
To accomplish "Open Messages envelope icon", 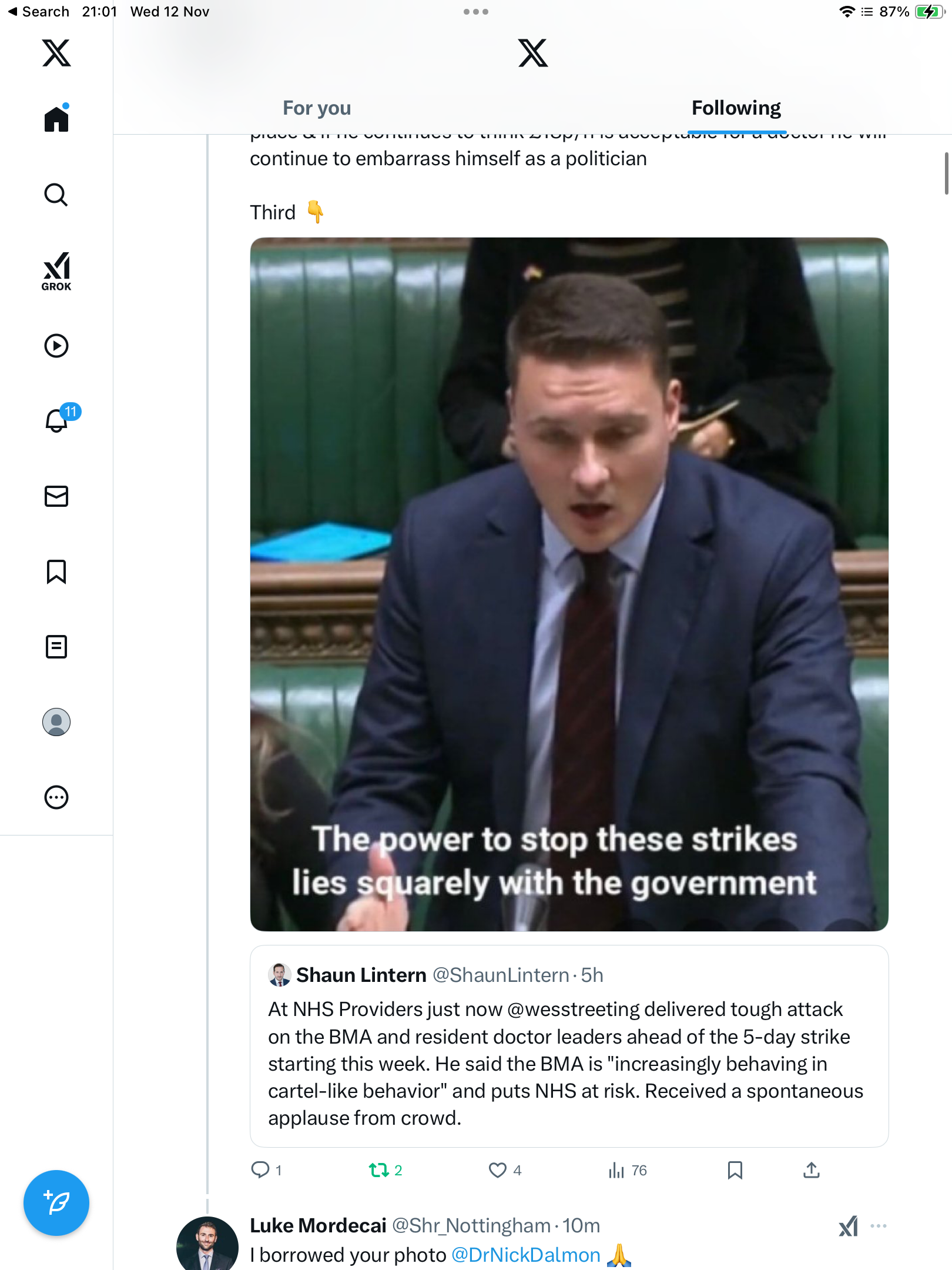I will 56,496.
